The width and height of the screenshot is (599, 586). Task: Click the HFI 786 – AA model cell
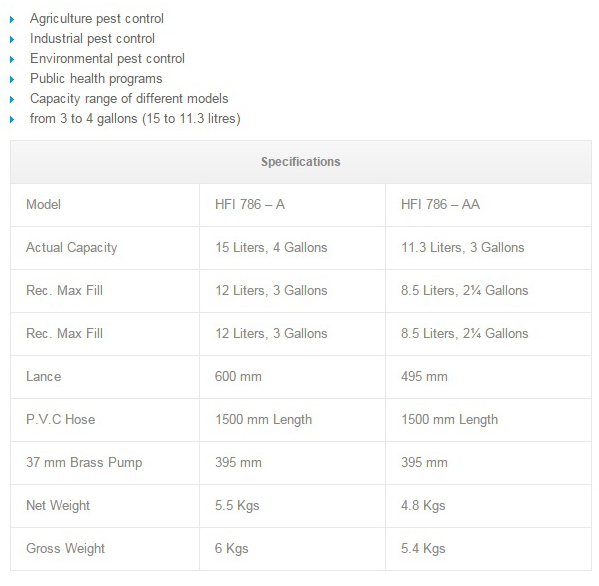coord(488,205)
